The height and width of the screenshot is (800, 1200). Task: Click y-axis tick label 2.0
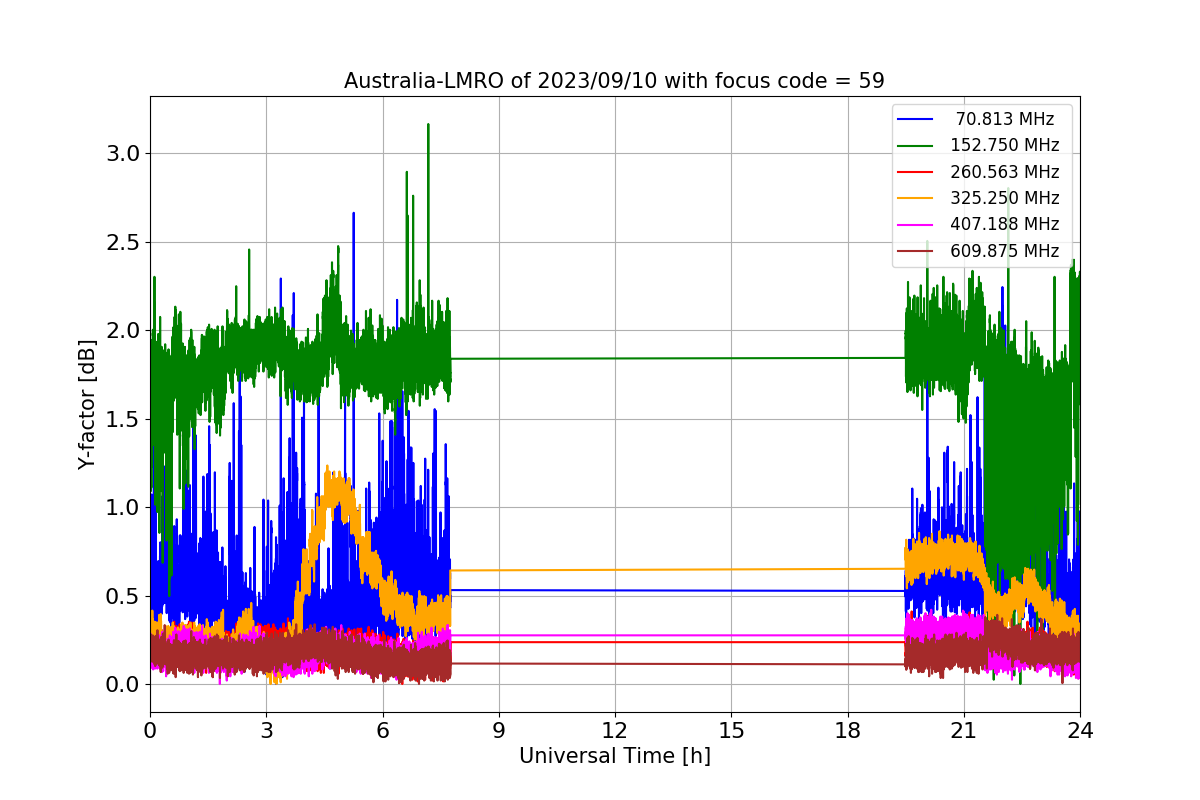[124, 331]
